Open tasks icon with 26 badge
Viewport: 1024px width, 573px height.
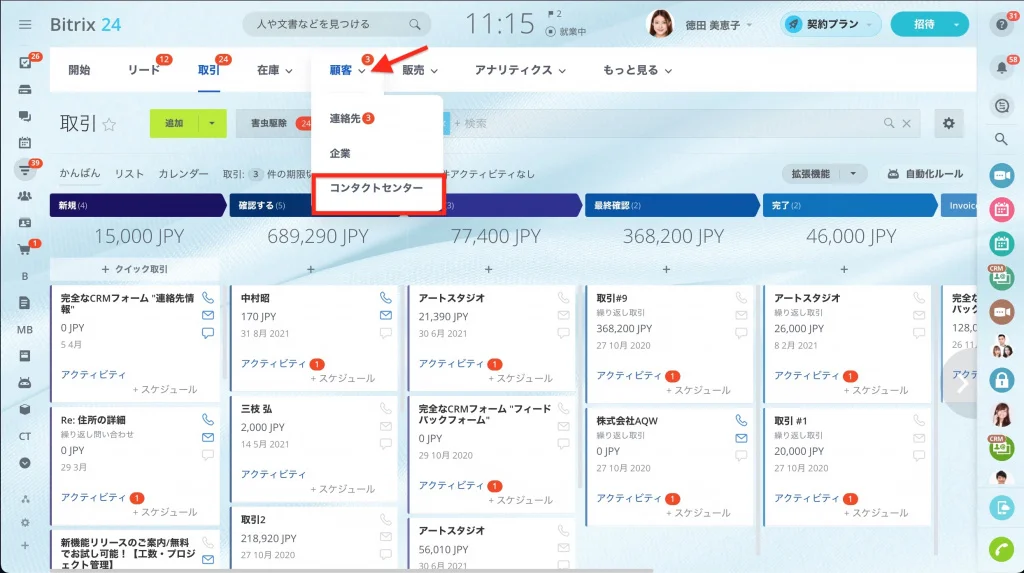[x=25, y=63]
